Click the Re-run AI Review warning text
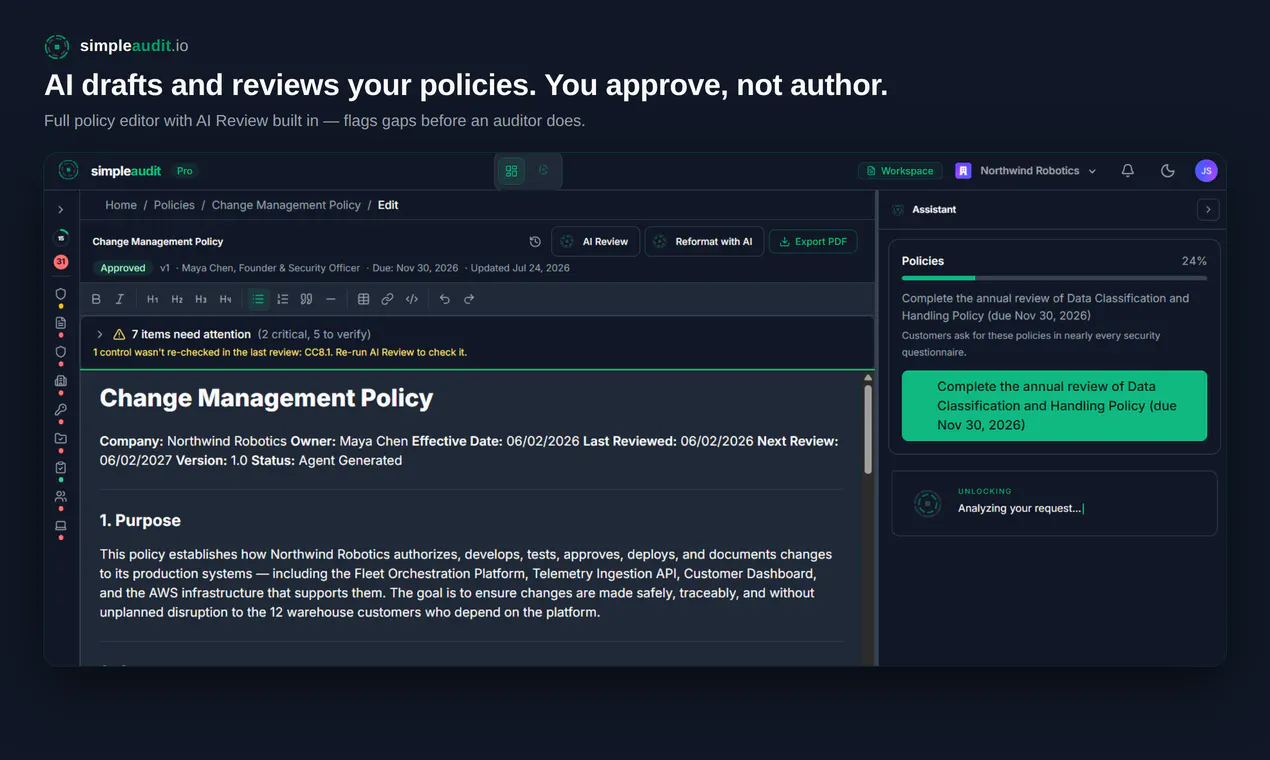The image size is (1270, 760). pyautogui.click(x=280, y=352)
